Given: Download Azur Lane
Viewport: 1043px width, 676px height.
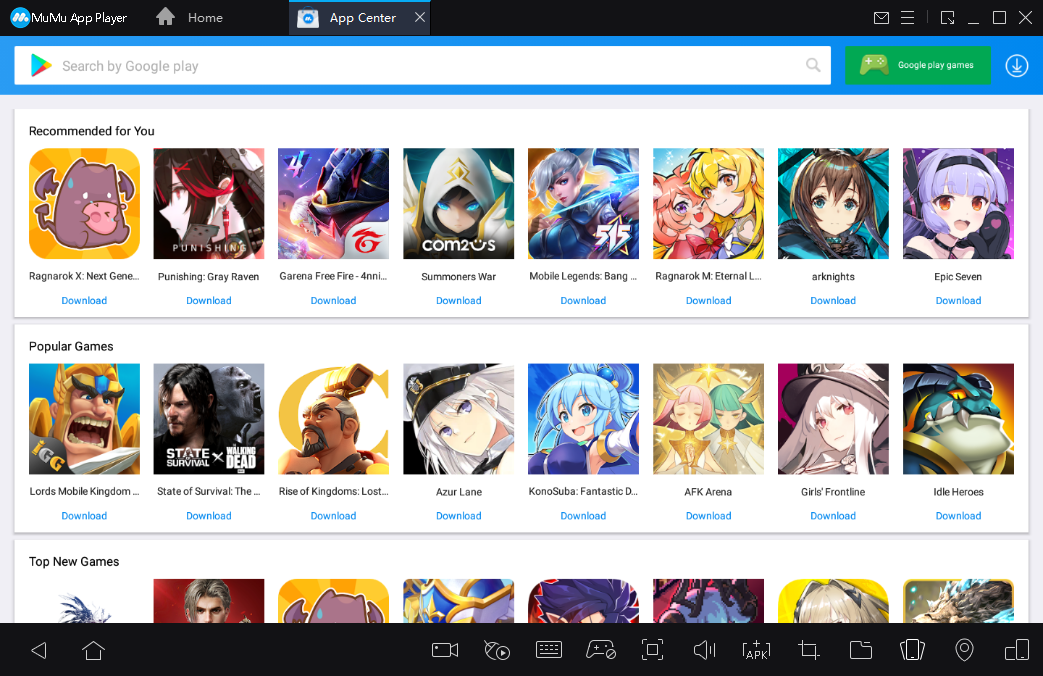Looking at the screenshot, I should 458,516.
